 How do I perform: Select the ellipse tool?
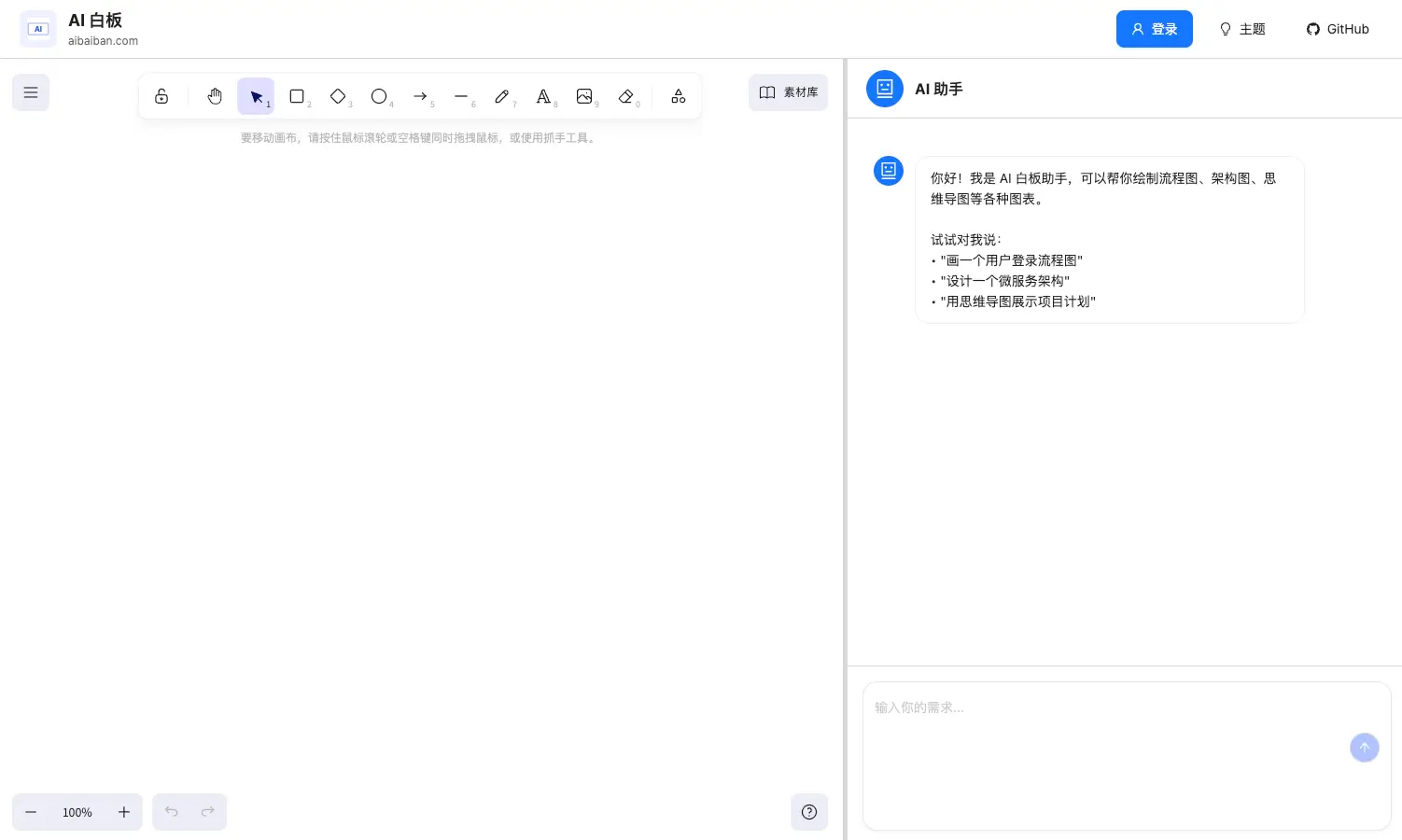[379, 96]
